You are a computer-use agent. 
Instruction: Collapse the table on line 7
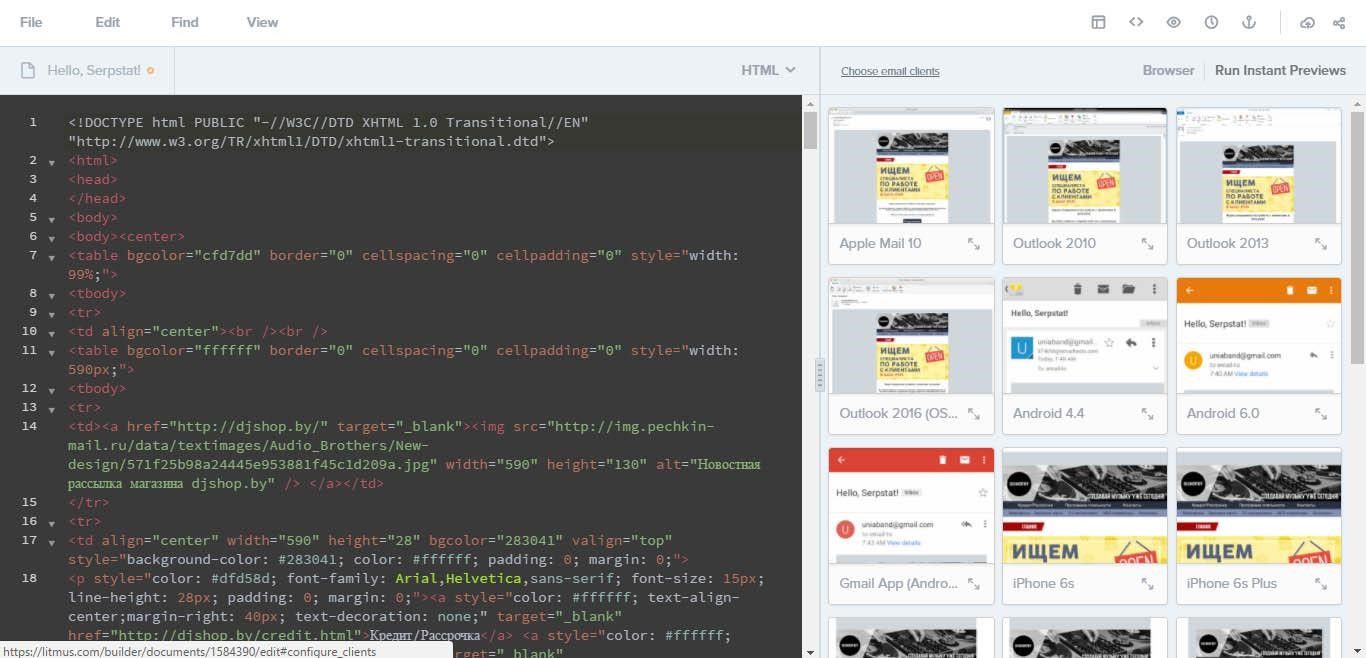click(52, 256)
